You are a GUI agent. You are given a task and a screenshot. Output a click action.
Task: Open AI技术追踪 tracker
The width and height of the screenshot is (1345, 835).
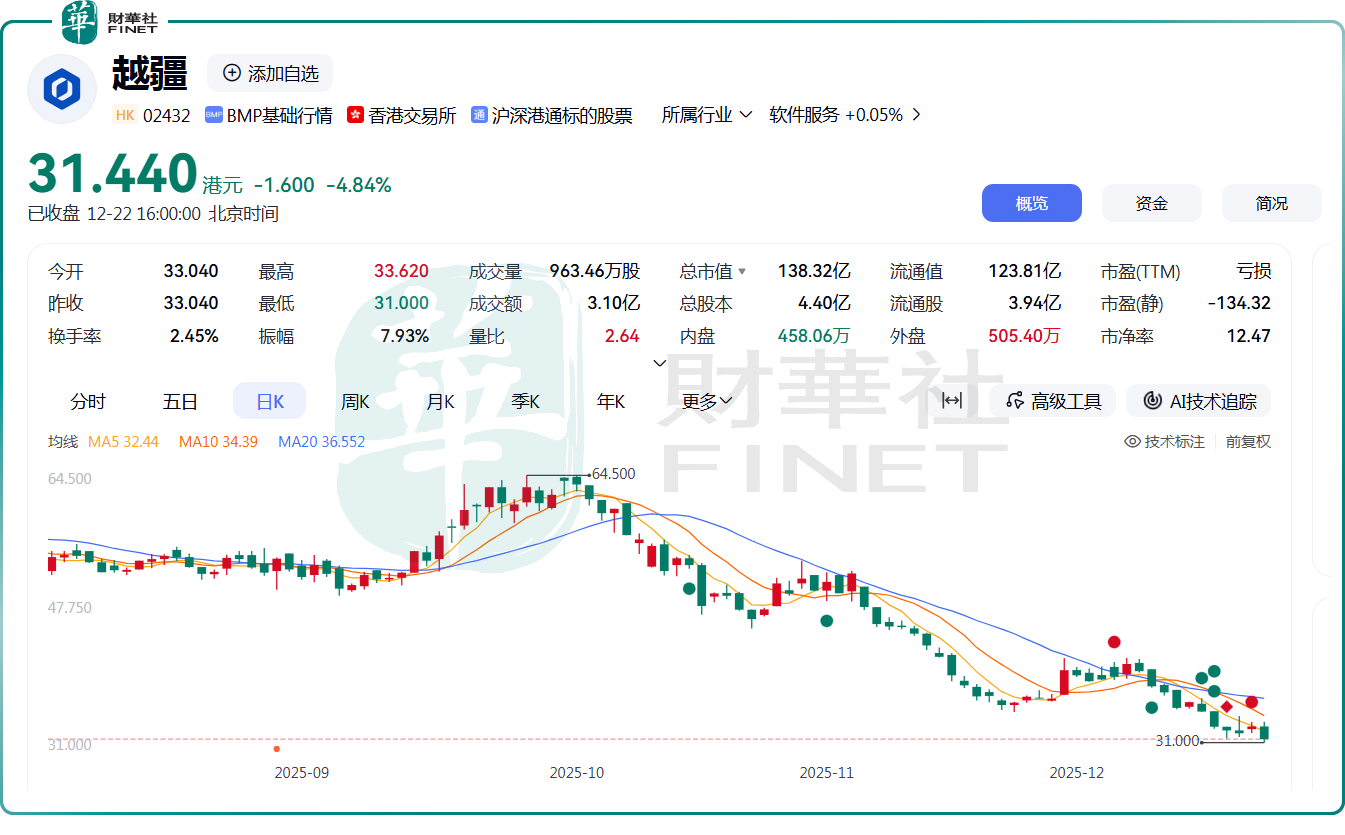1199,401
